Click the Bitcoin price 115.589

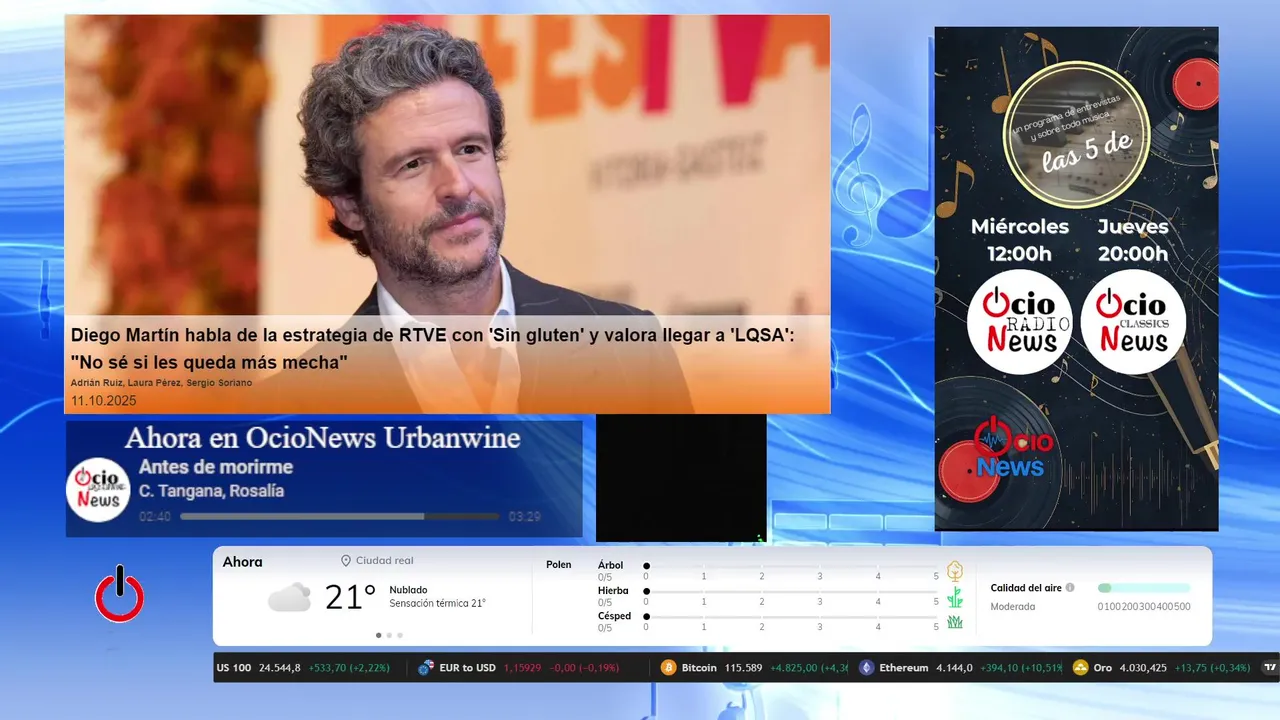tap(742, 668)
